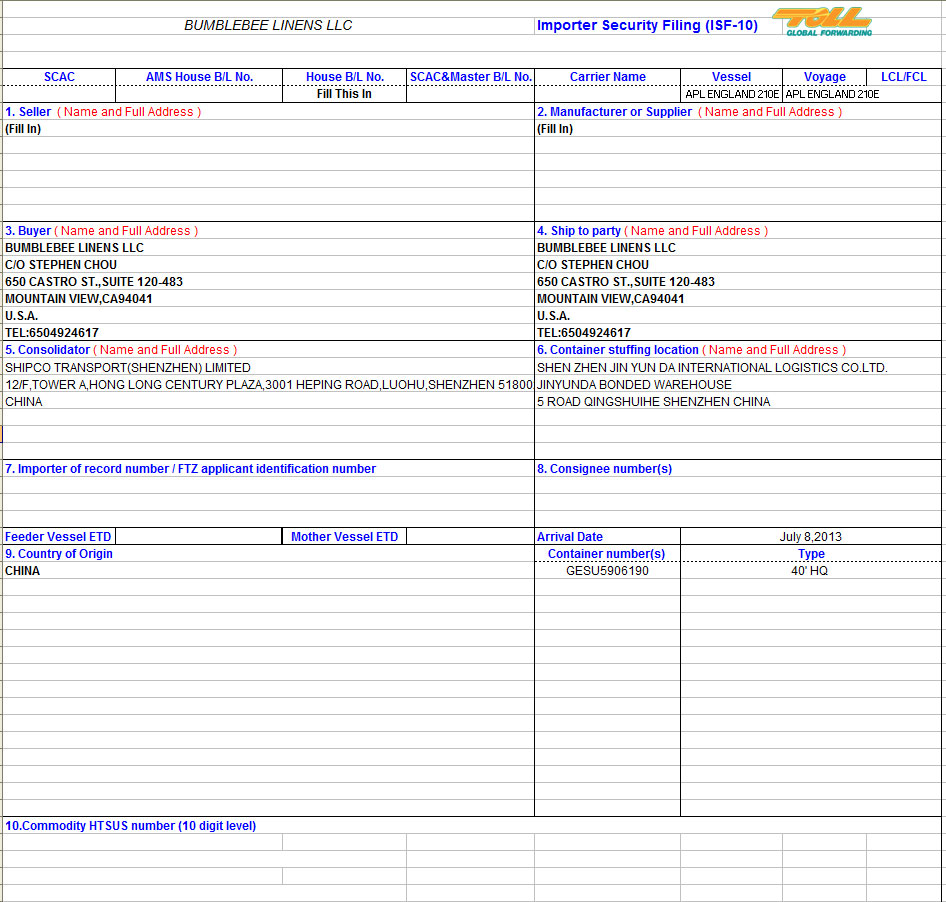The width and height of the screenshot is (946, 902).
Task: Click '10.Commodity HTSUS number' heading
Action: (130, 825)
